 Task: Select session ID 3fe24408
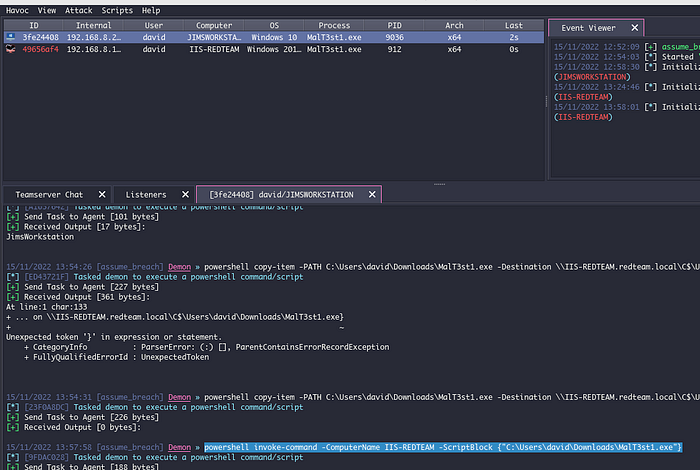[x=41, y=37]
